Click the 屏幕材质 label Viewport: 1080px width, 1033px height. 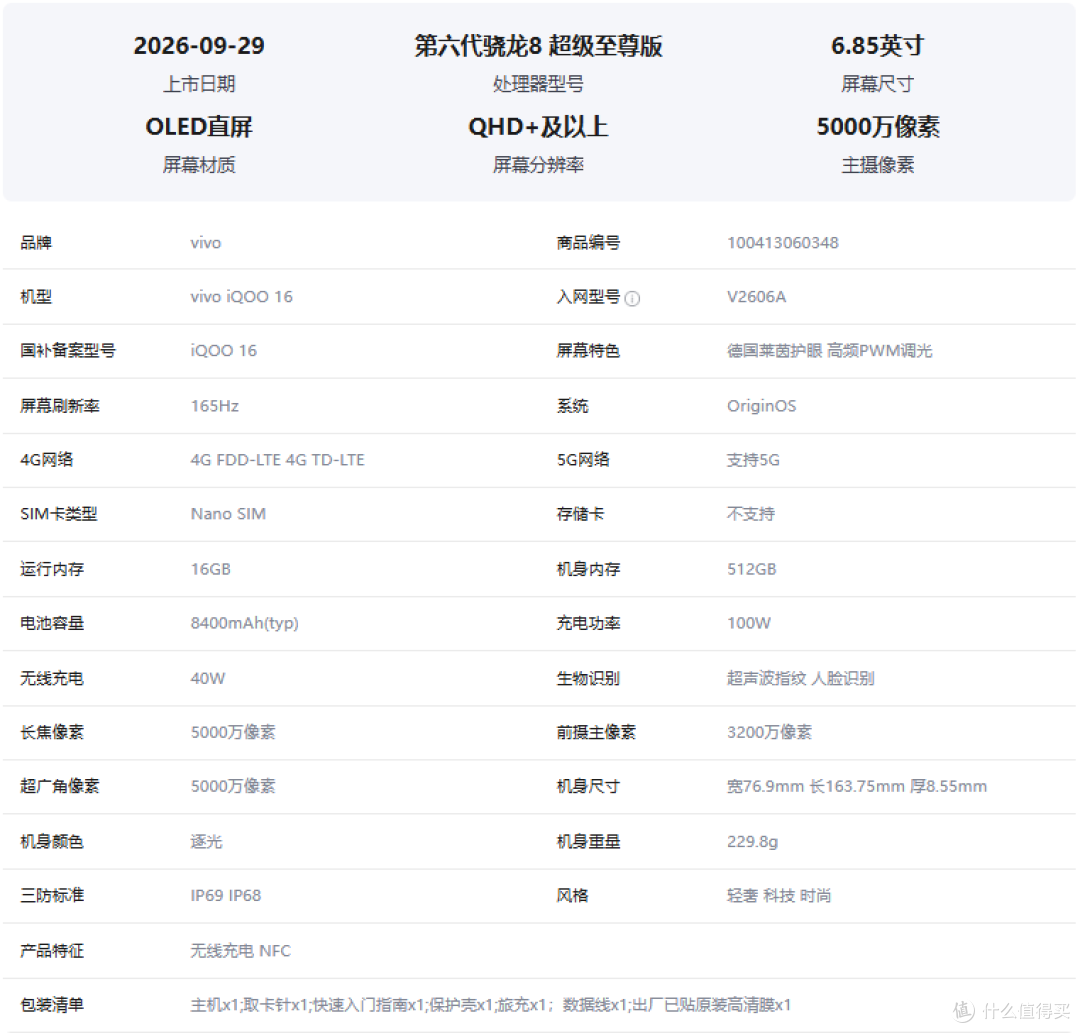coord(199,165)
